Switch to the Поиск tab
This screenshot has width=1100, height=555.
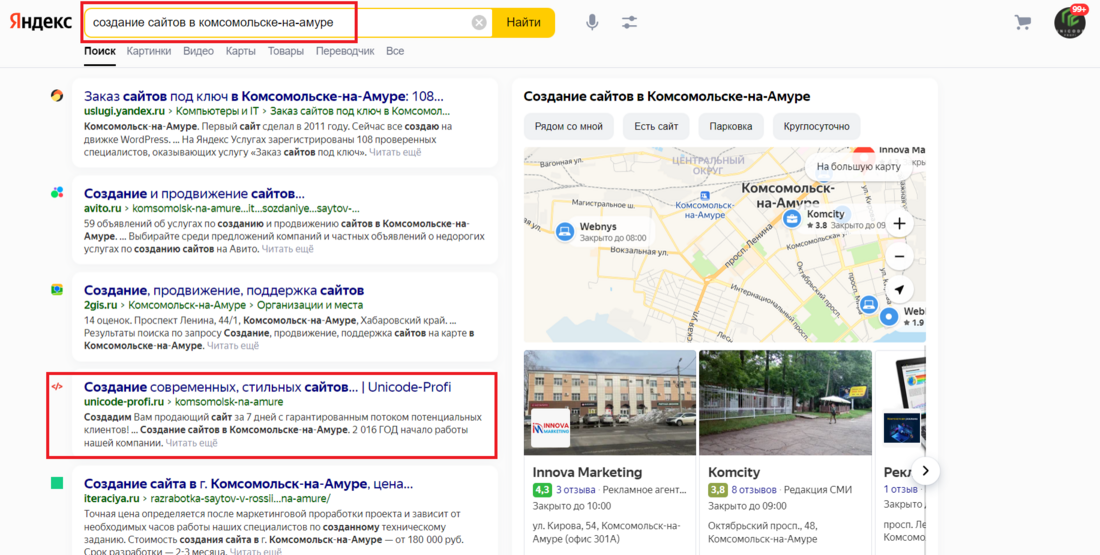coord(100,51)
